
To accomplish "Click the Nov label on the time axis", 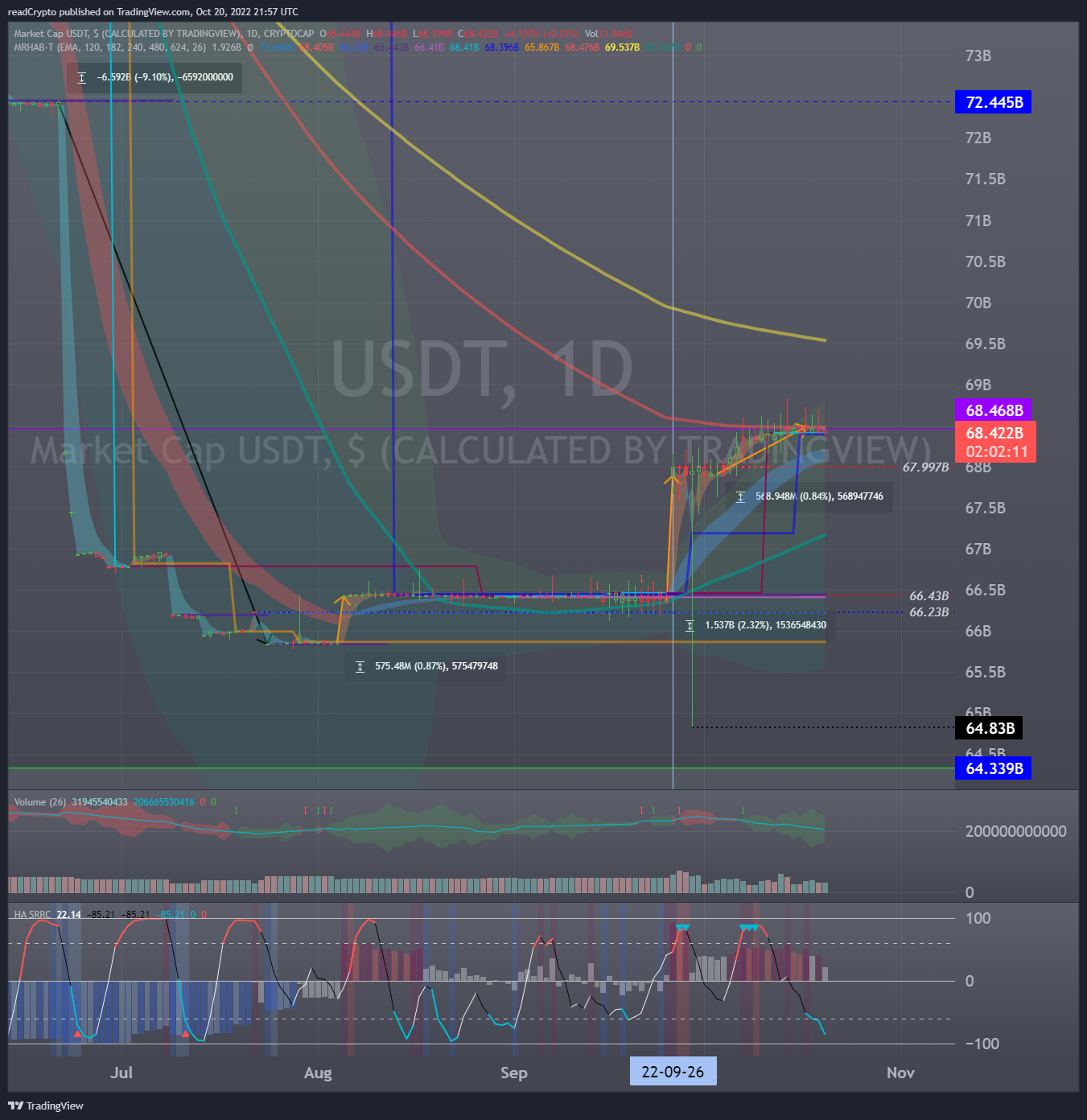I will coord(900,1073).
